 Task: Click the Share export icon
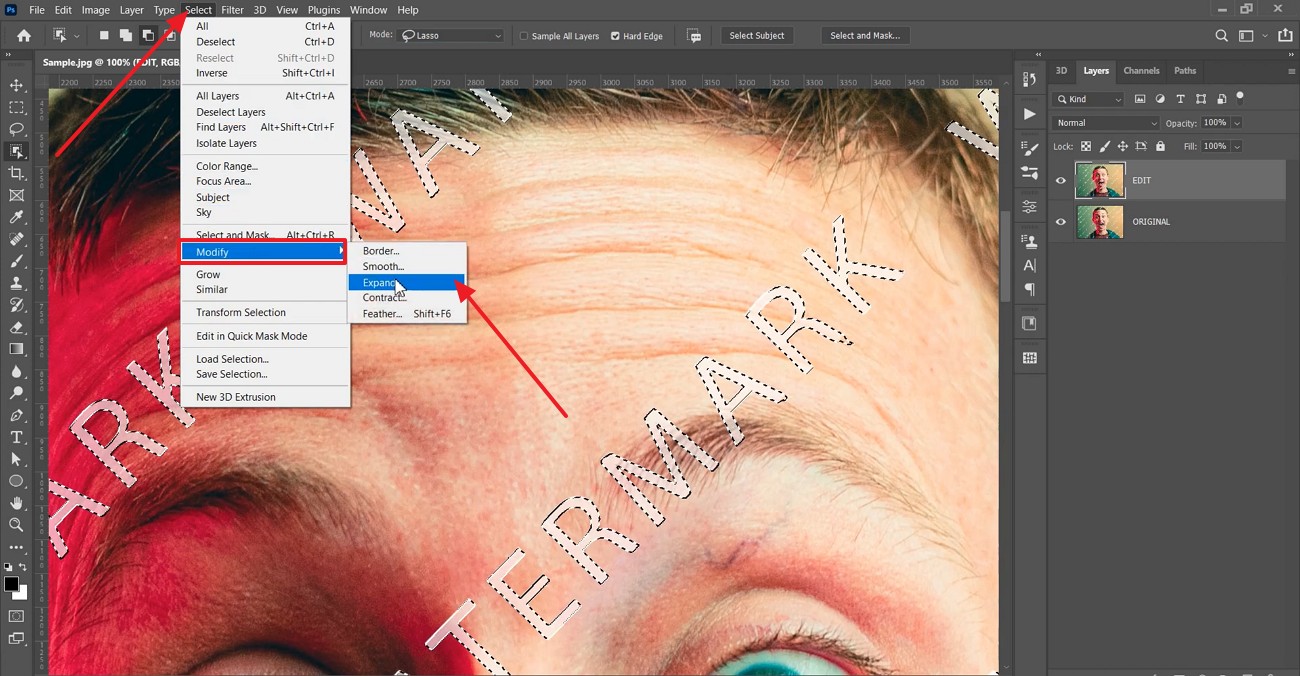[1286, 35]
